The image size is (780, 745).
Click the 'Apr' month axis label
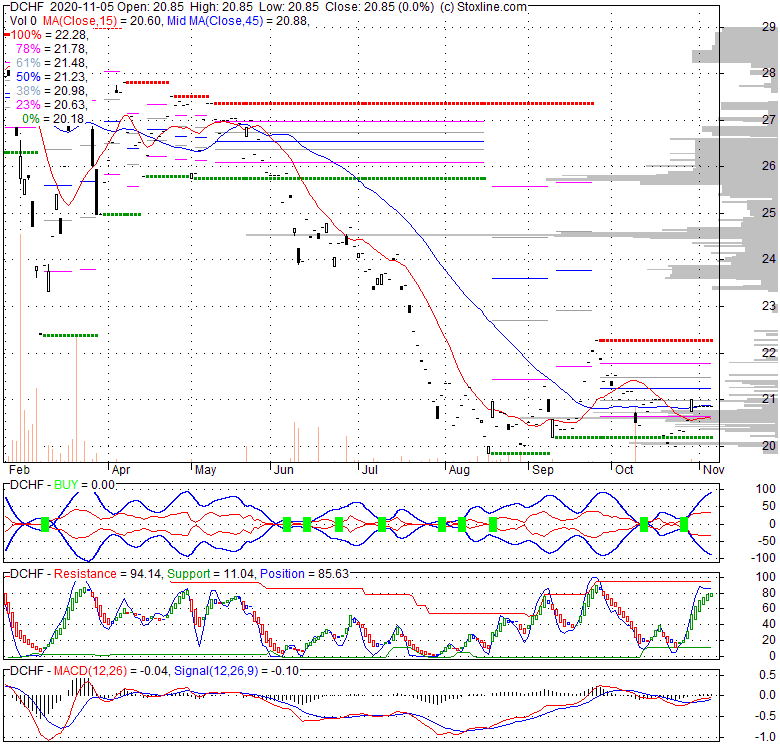pos(121,470)
